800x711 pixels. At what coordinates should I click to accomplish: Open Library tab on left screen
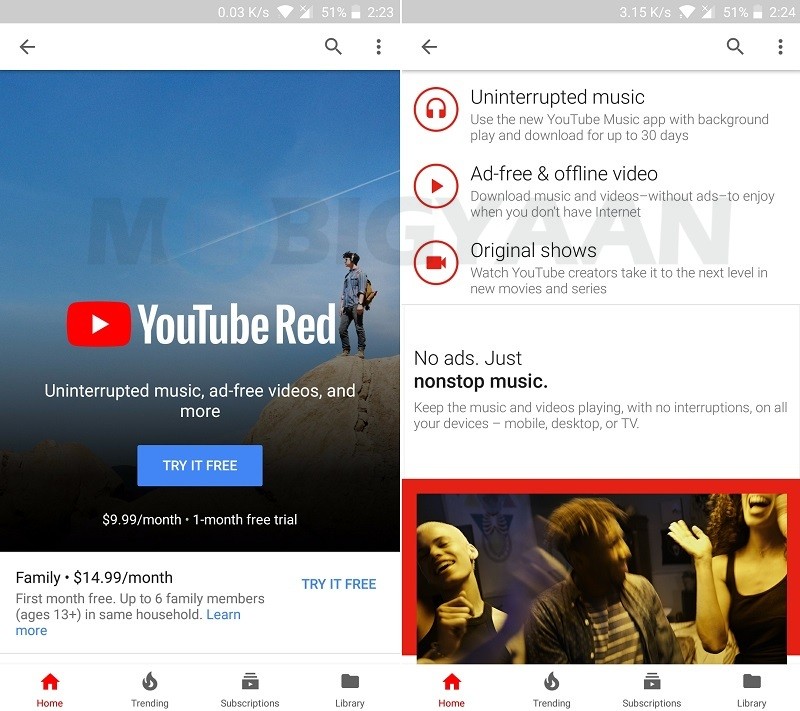pos(350,690)
